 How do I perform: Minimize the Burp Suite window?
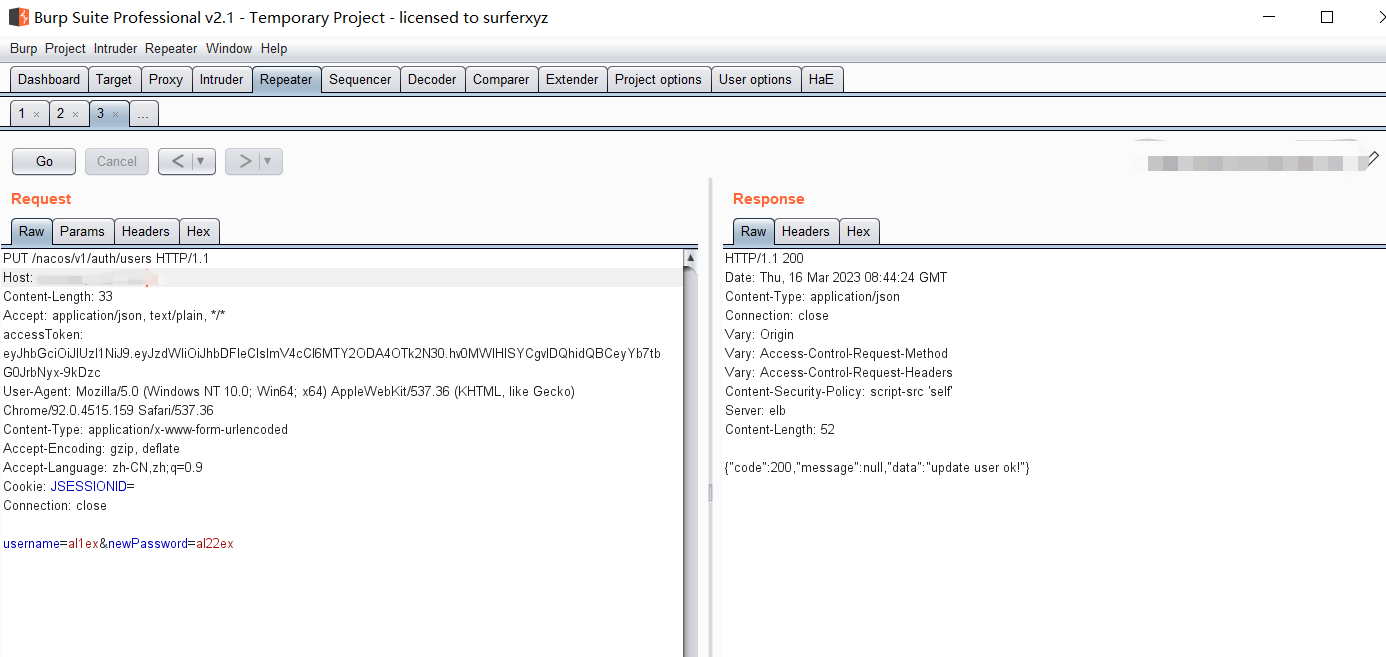click(x=1268, y=17)
